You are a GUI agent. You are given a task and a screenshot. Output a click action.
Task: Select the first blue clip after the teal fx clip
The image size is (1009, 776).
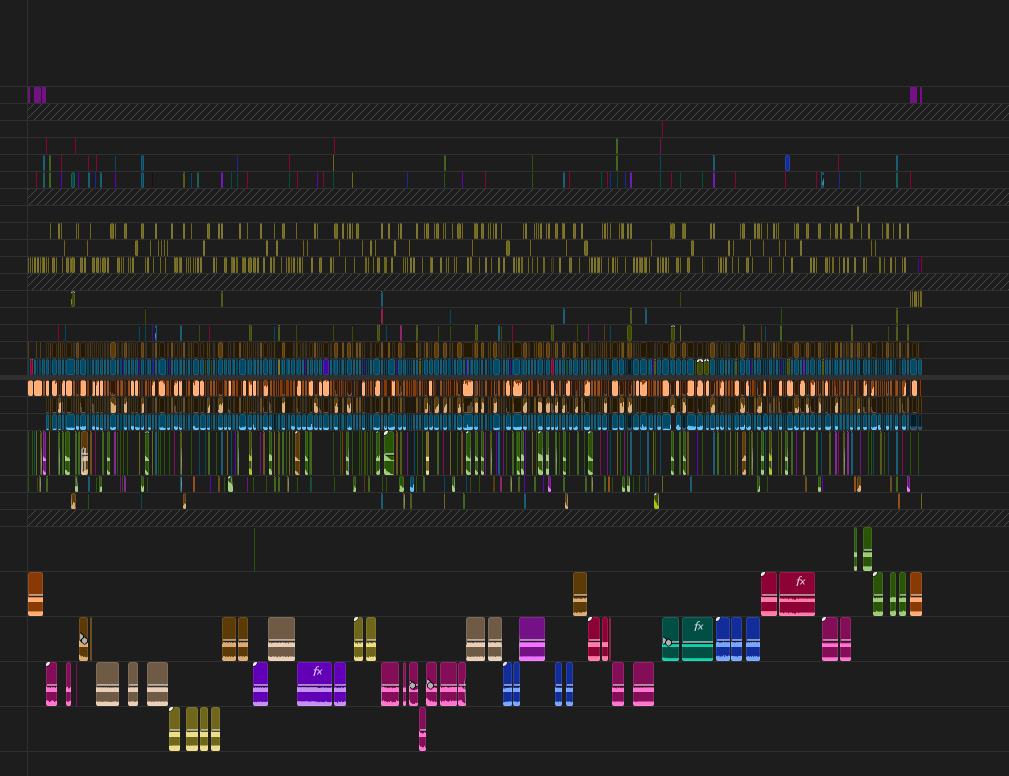(x=723, y=639)
